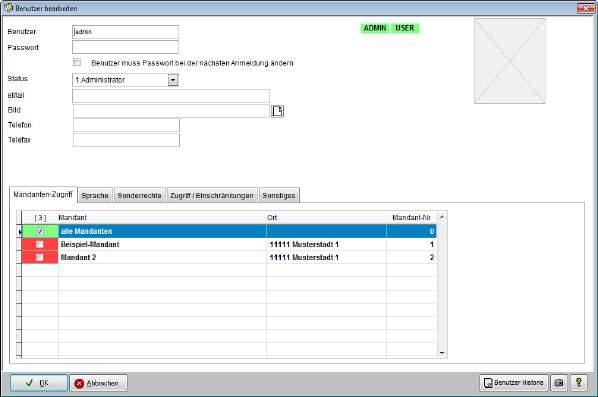Screen dimensions: 598x397
Task: Open the Status dropdown arrow
Action: pyautogui.click(x=173, y=80)
